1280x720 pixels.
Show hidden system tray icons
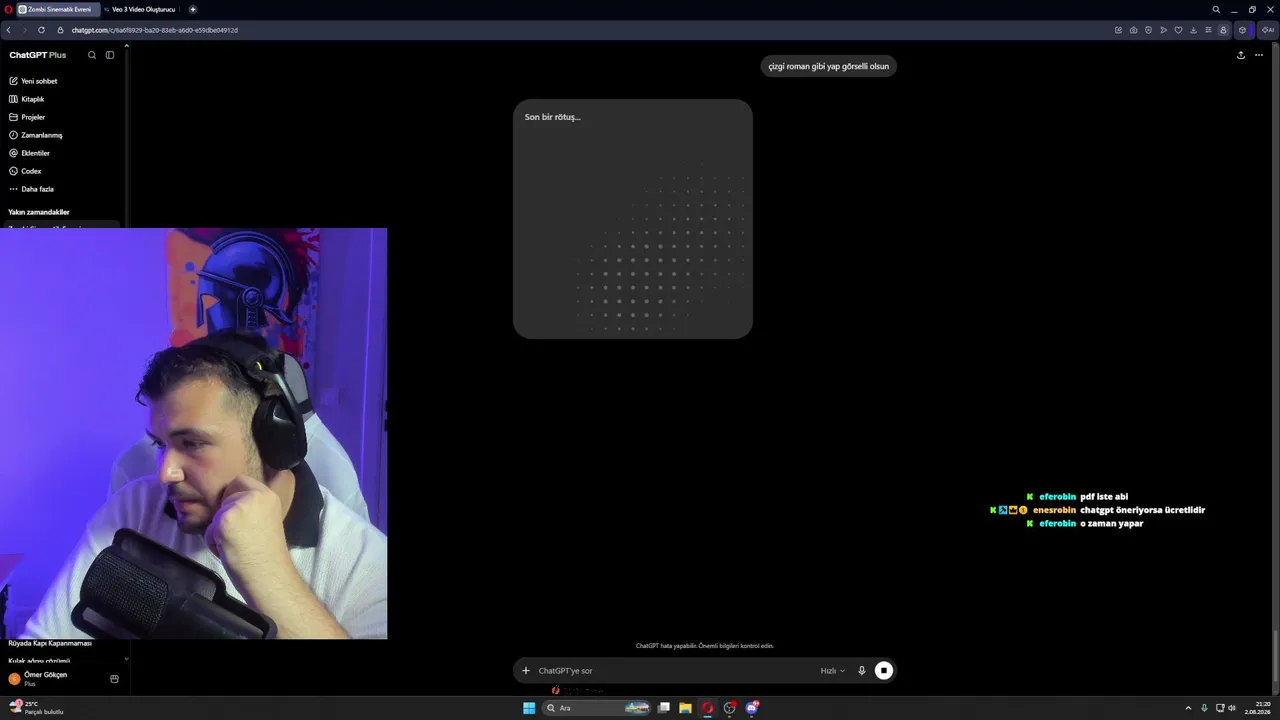click(1188, 708)
